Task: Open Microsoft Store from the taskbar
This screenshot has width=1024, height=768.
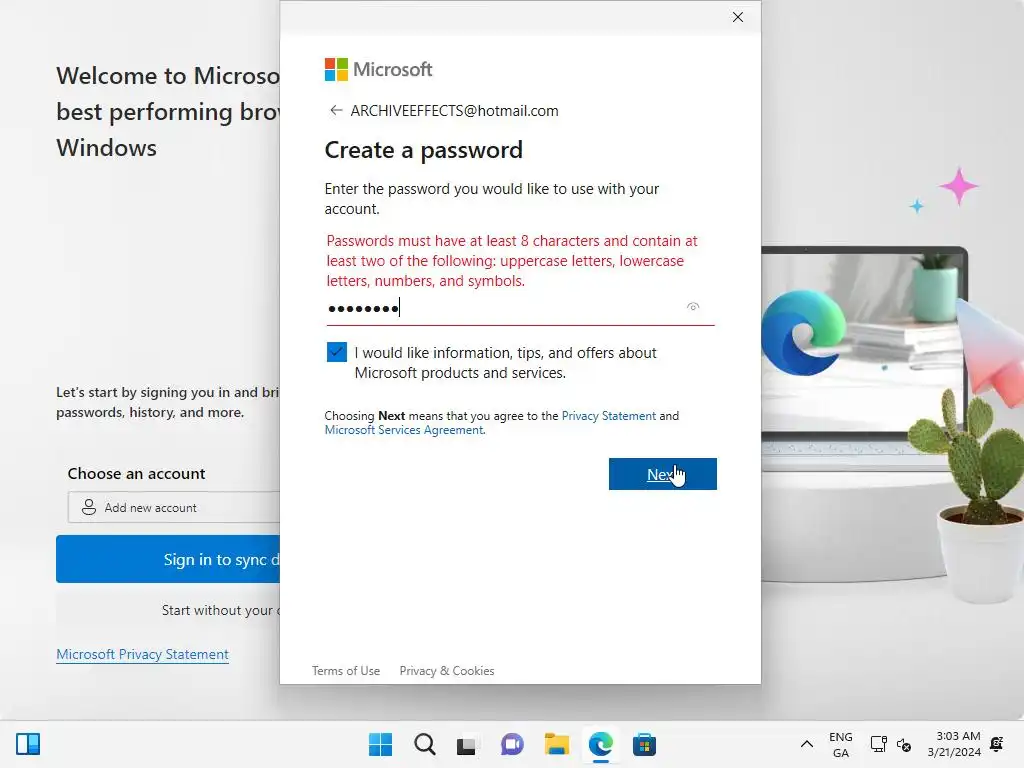Action: pyautogui.click(x=644, y=744)
